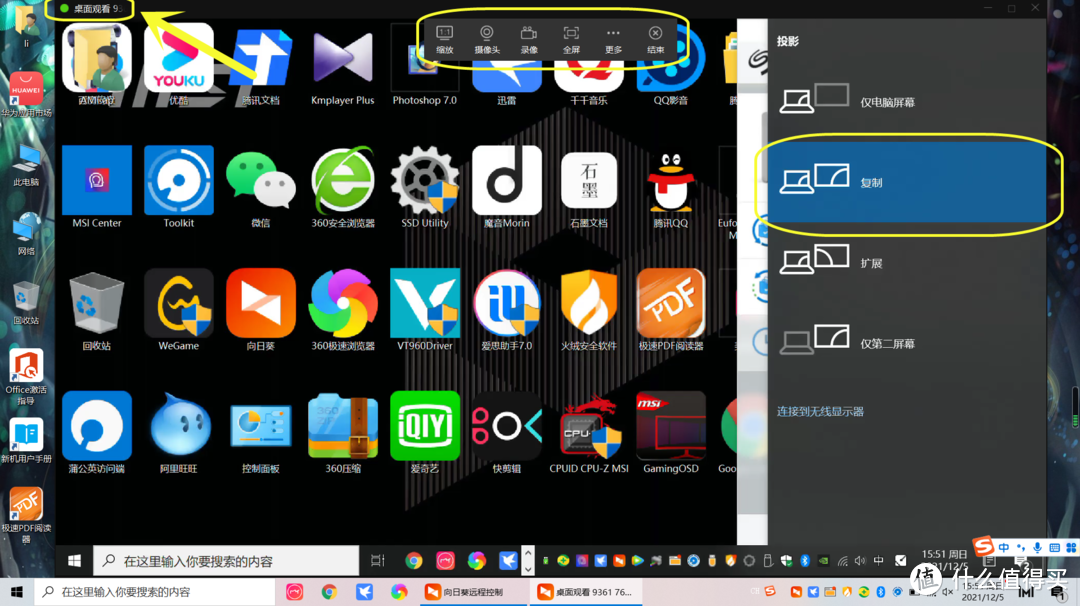
Task: Open 爱奇艺 iQIYI icon
Action: (x=424, y=432)
